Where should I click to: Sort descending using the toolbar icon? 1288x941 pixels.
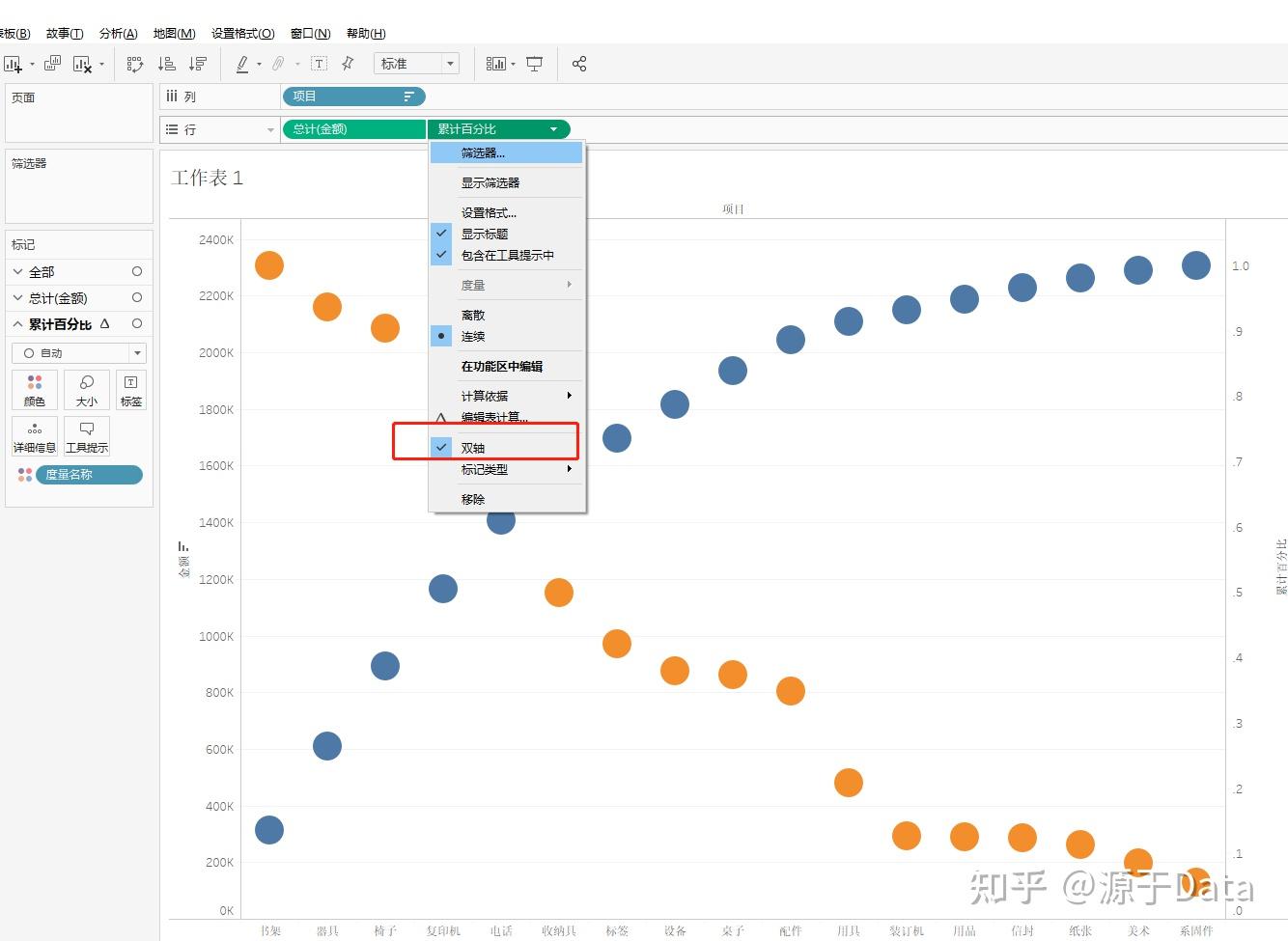[x=198, y=64]
